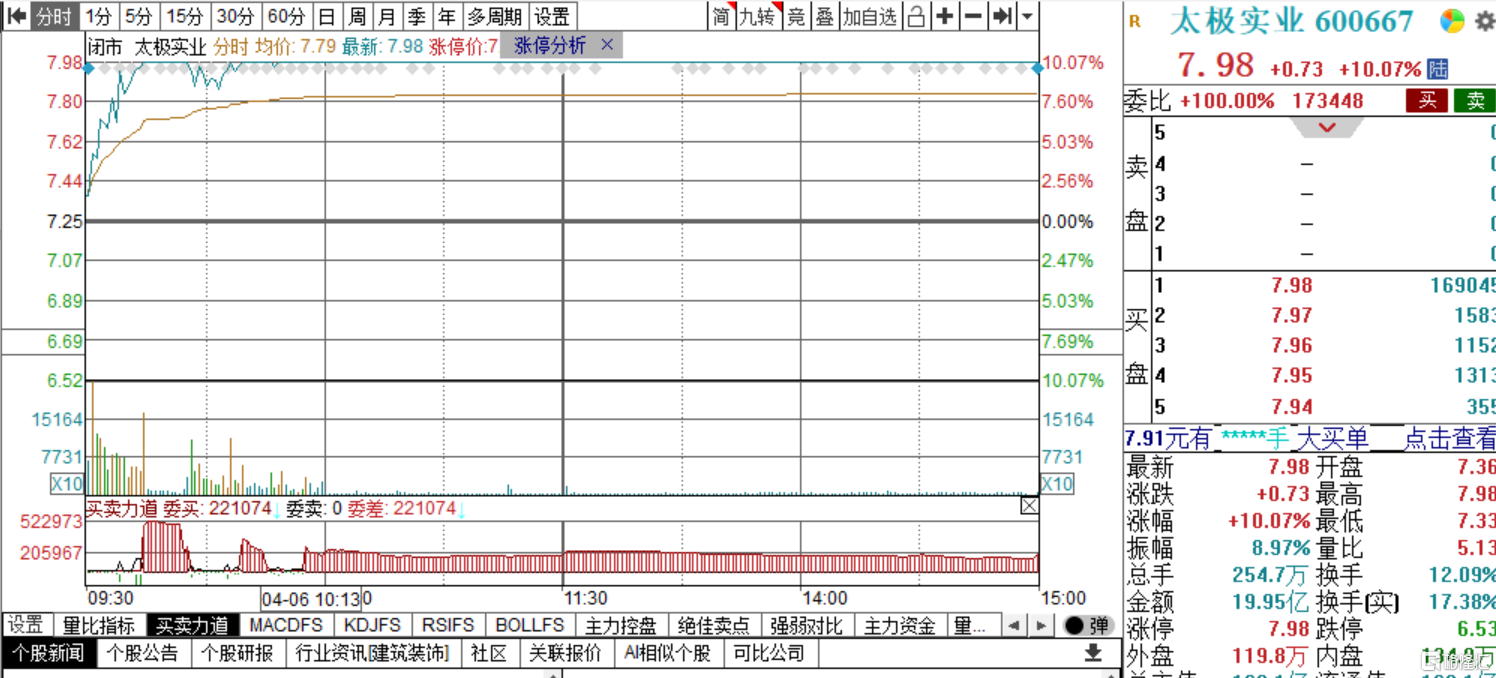Click the 涨停分析 tab label
This screenshot has width=1496, height=678.
pyautogui.click(x=550, y=45)
